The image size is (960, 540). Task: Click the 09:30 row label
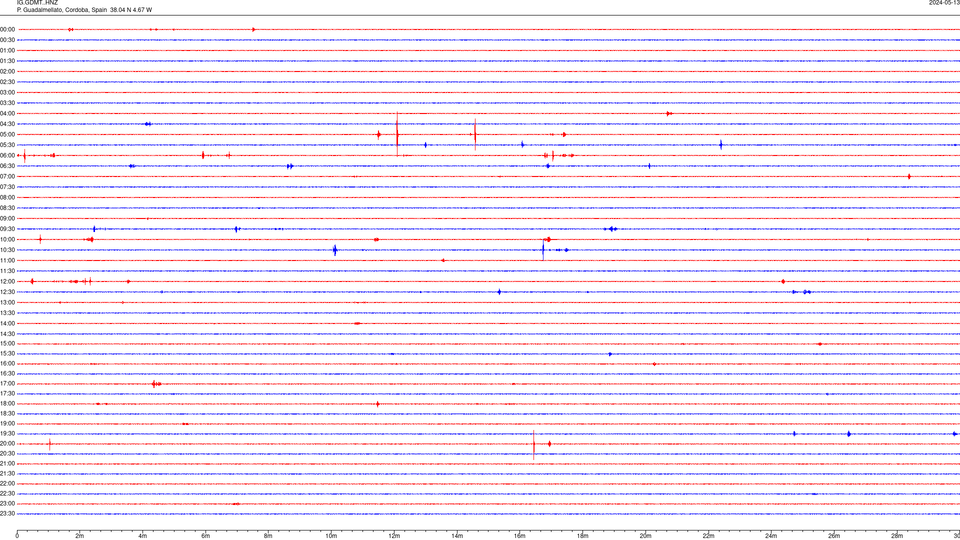[x=7, y=229]
